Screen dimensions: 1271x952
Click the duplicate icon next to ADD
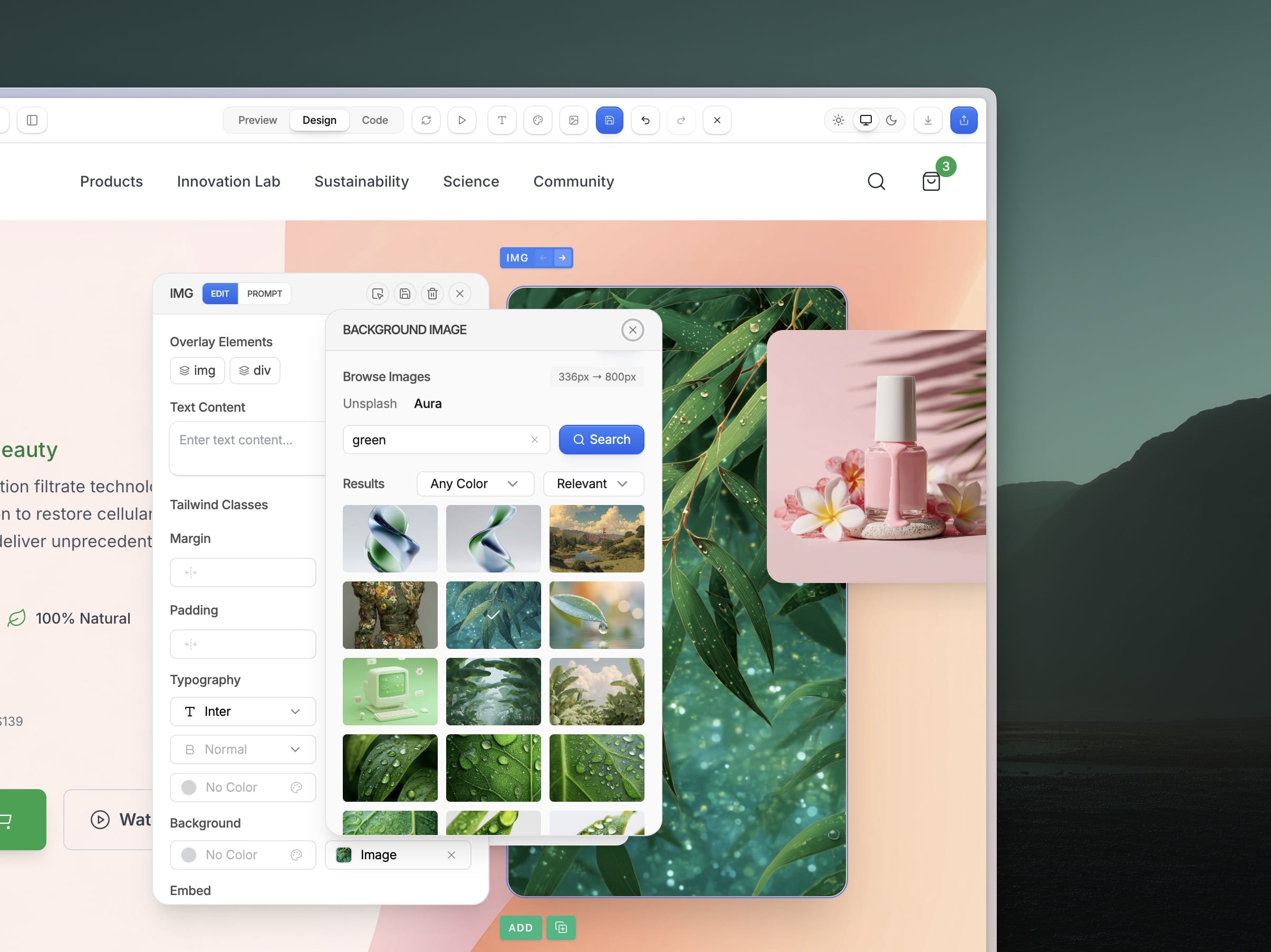[561, 928]
